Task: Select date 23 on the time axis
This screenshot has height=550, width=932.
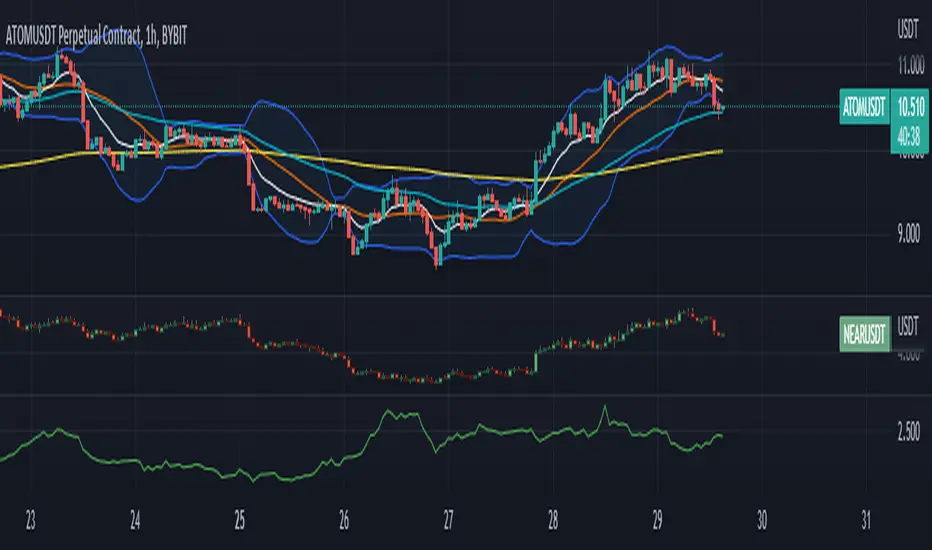Action: coord(30,520)
